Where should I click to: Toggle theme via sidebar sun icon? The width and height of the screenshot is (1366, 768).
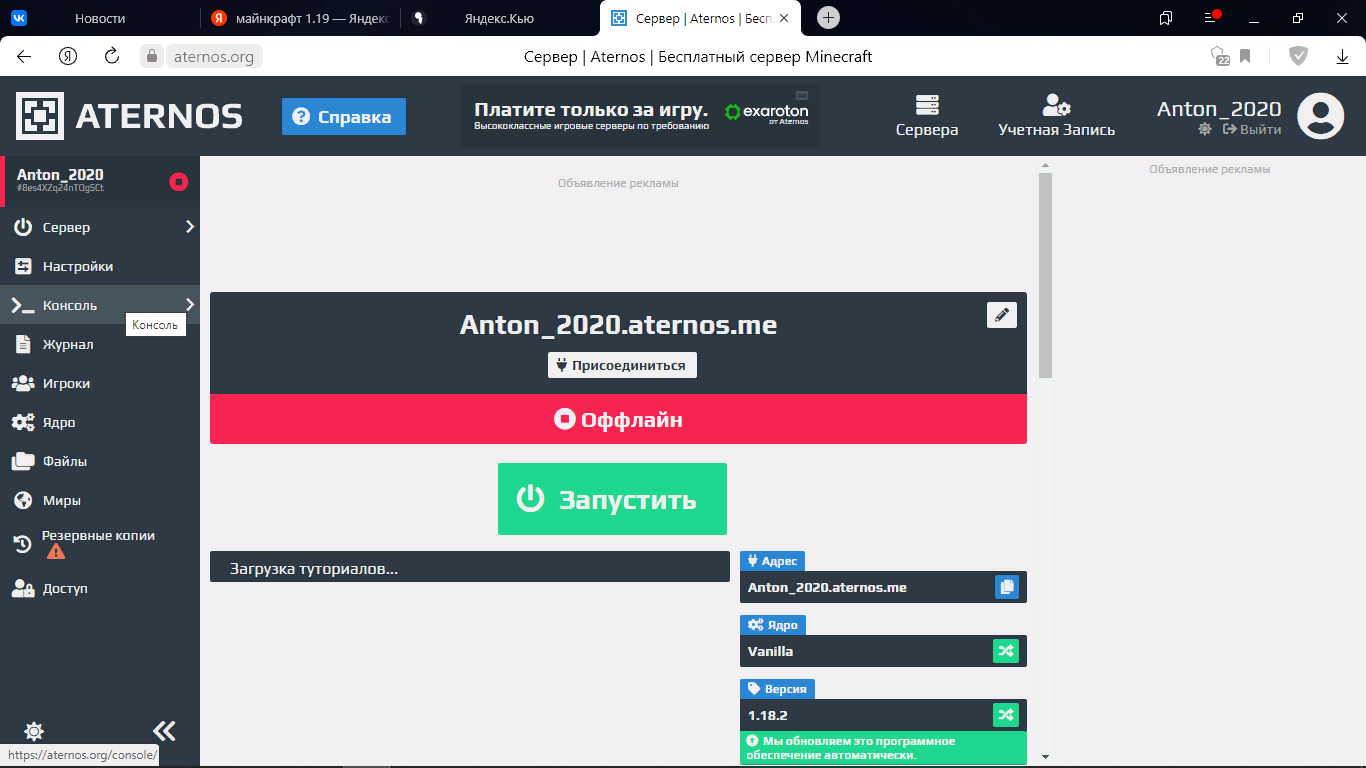point(34,731)
